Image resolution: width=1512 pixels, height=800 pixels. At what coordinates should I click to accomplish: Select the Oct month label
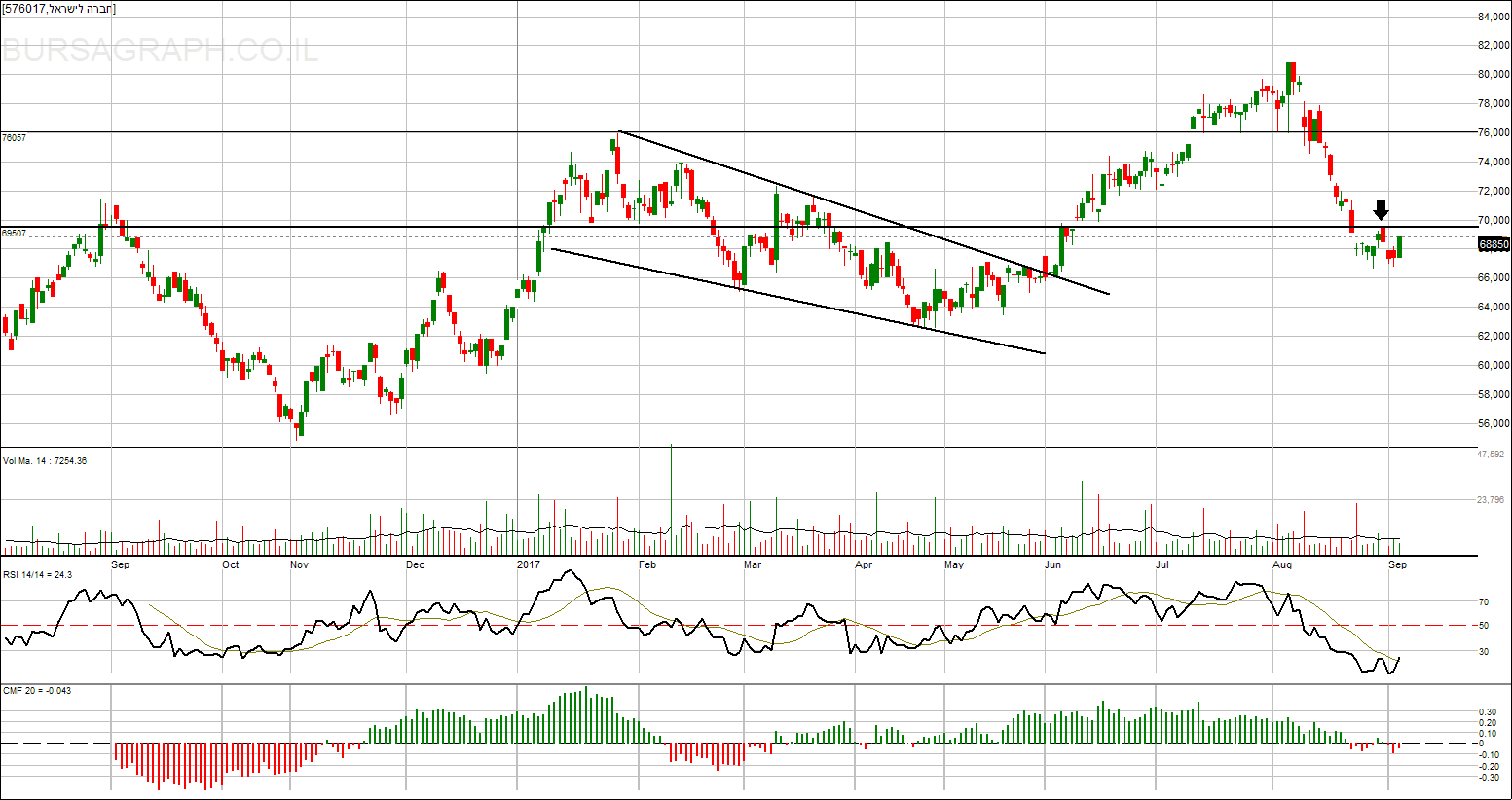point(231,564)
